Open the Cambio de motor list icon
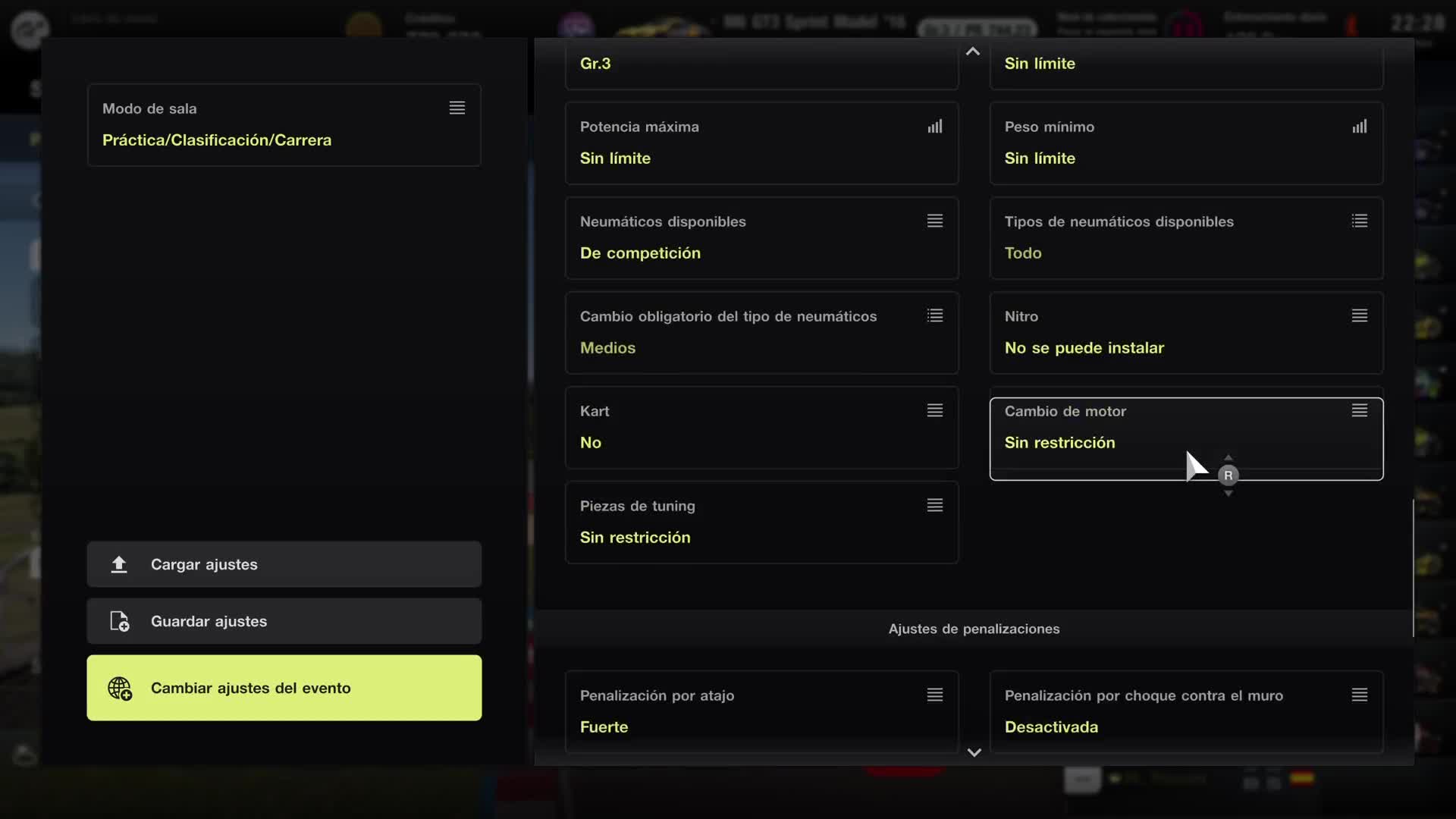 [1359, 410]
